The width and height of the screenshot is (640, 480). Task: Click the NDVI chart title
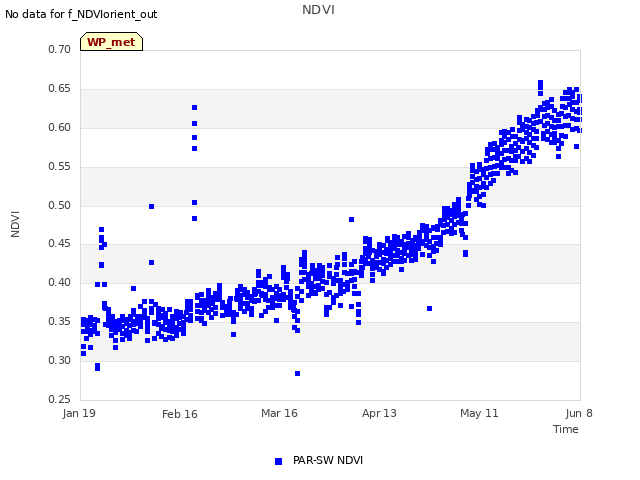point(318,9)
